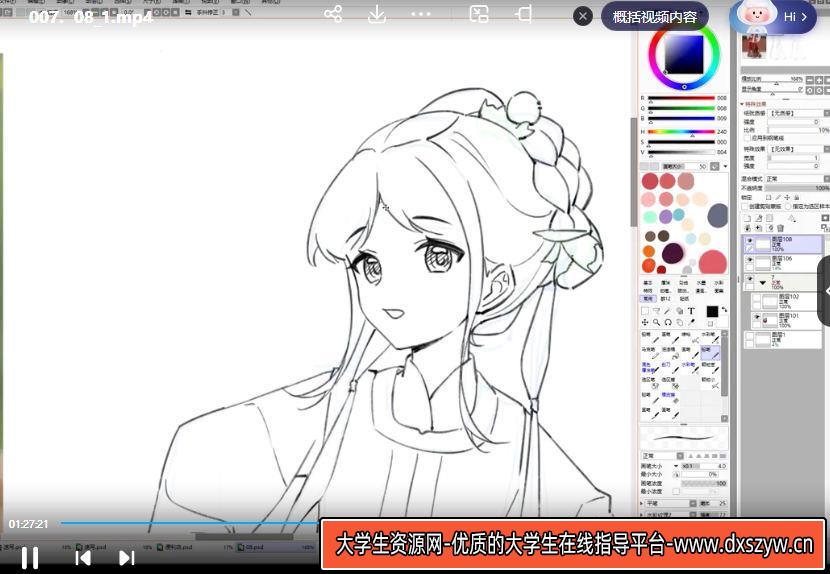Click the black foreground color box
The image size is (830, 574).
coord(712,311)
